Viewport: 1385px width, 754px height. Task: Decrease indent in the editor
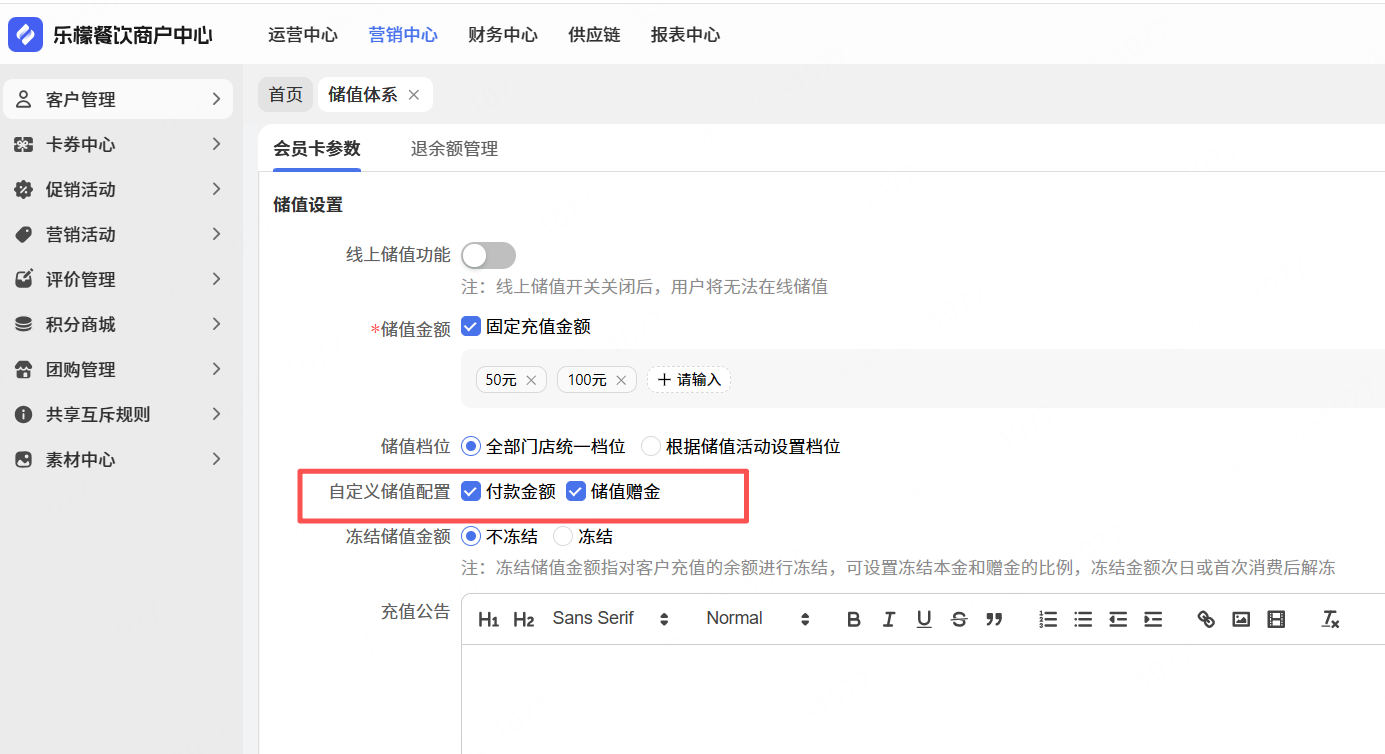tap(1118, 619)
